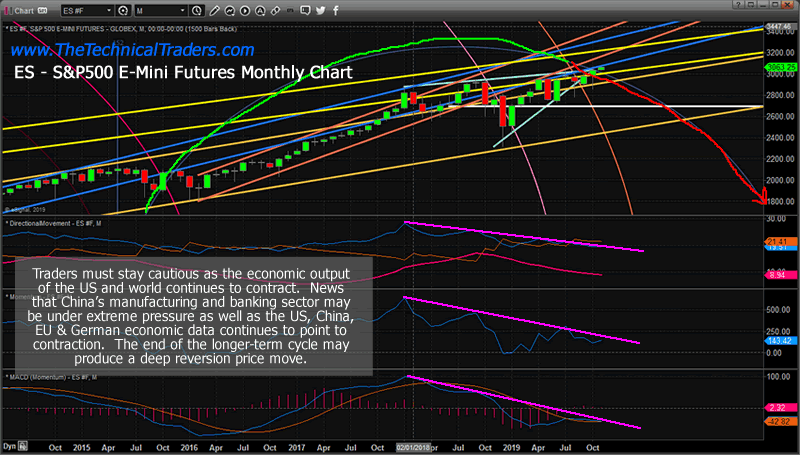This screenshot has width=800, height=455.
Task: Click the pink 2.32 MACD value label
Action: pos(781,408)
